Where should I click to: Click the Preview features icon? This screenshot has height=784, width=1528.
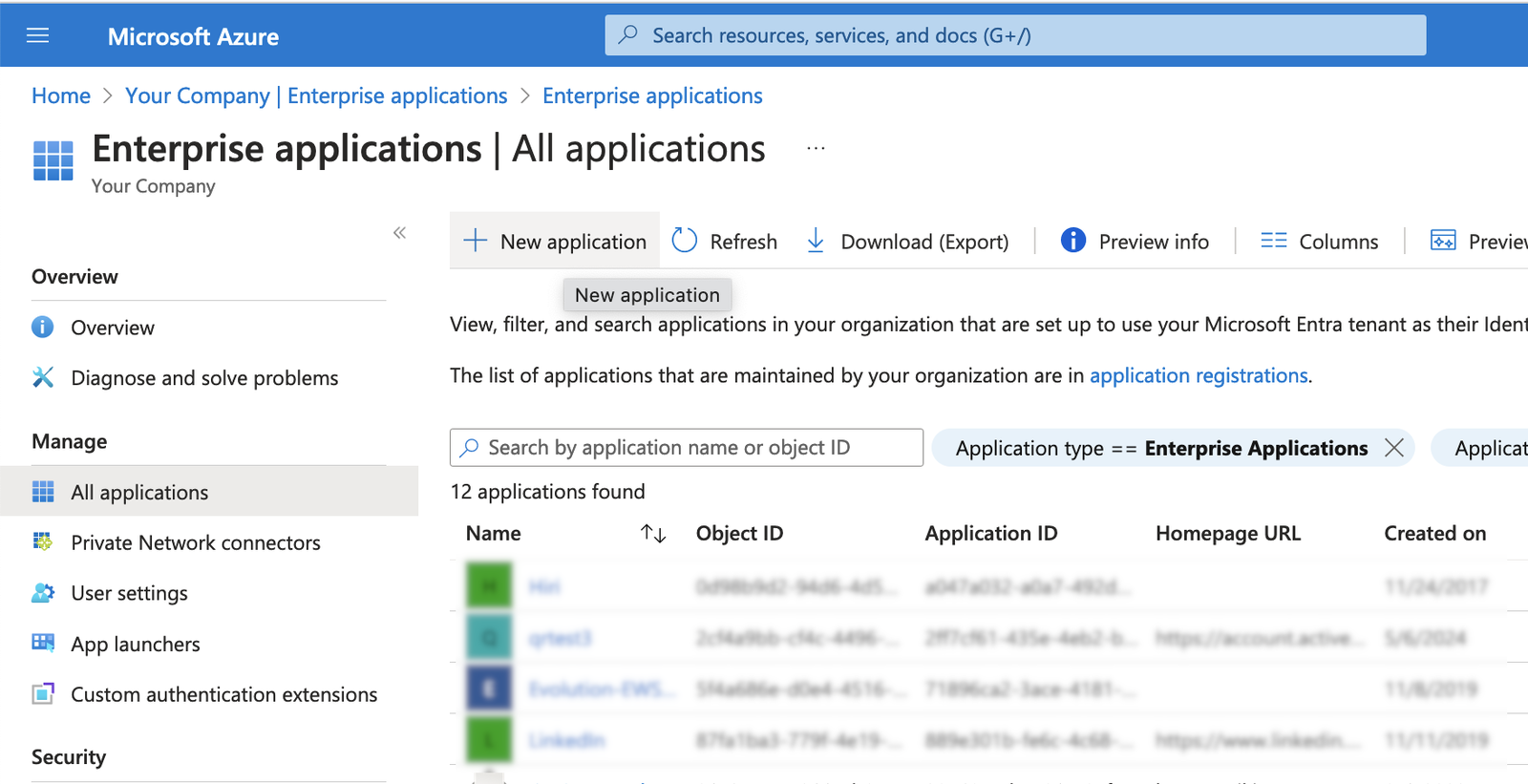[x=1443, y=241]
